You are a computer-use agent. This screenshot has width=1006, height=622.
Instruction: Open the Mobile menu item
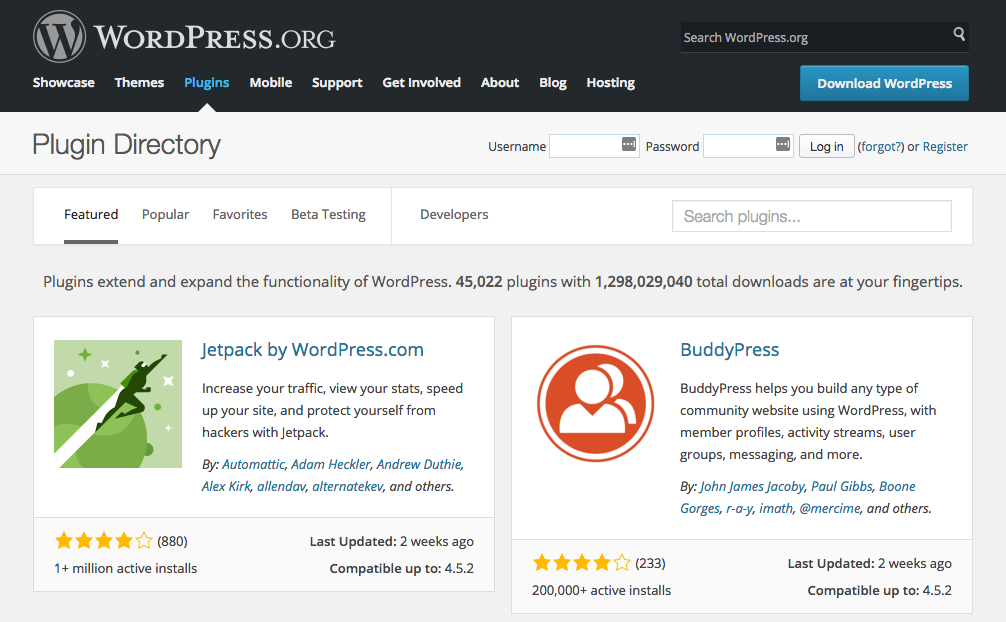pos(271,82)
